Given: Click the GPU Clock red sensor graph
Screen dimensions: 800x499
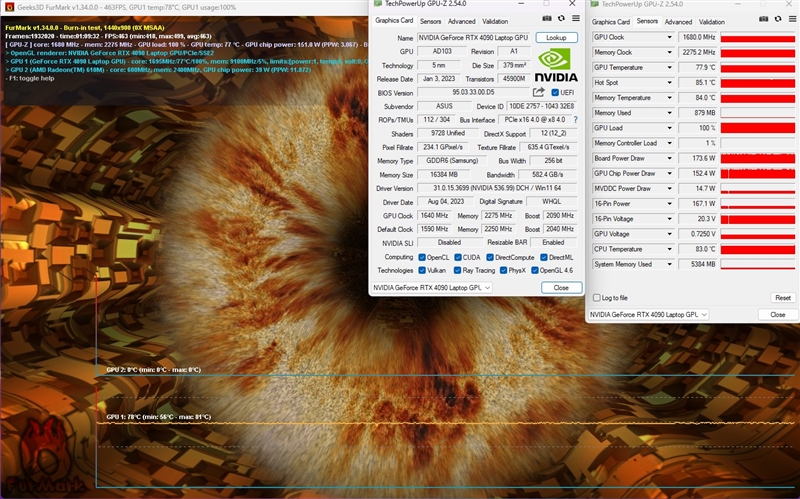Looking at the screenshot, I should coord(758,37).
